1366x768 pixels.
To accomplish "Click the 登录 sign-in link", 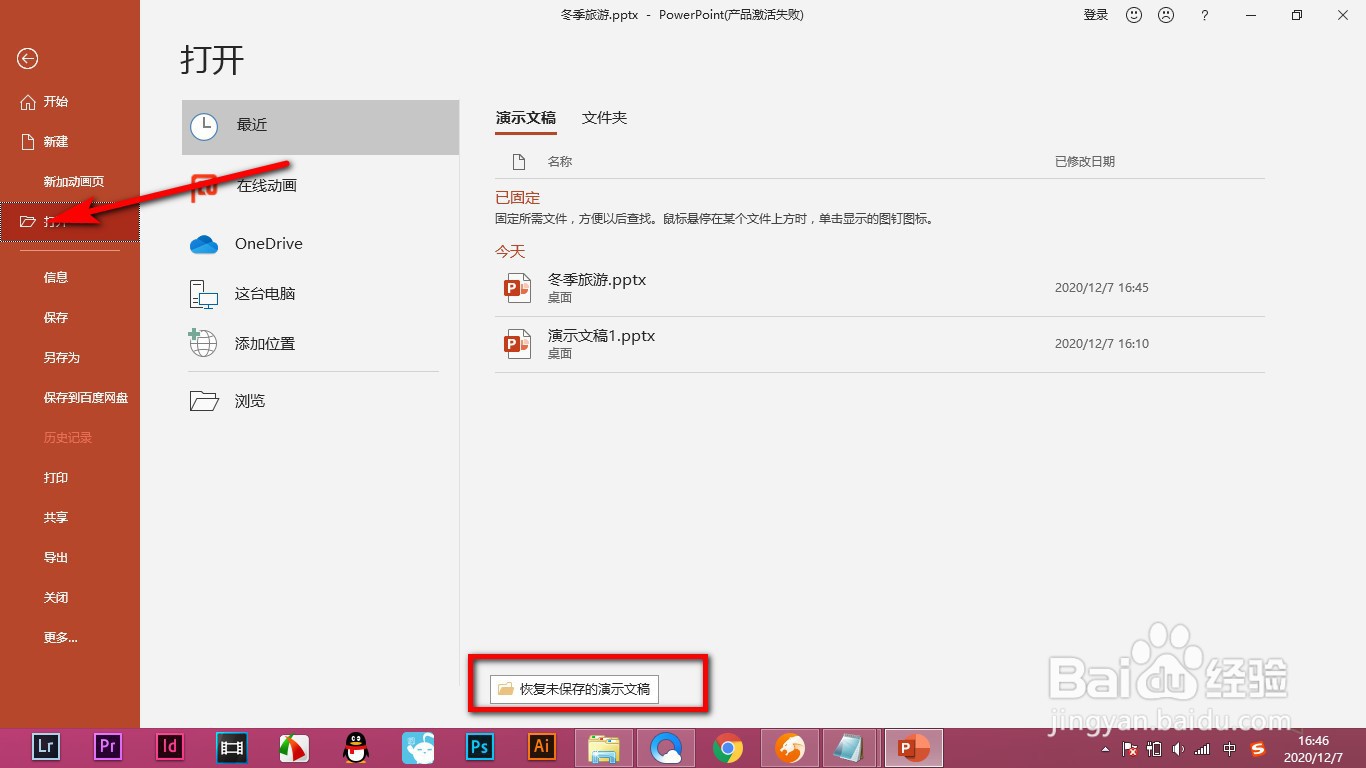I will [1096, 15].
